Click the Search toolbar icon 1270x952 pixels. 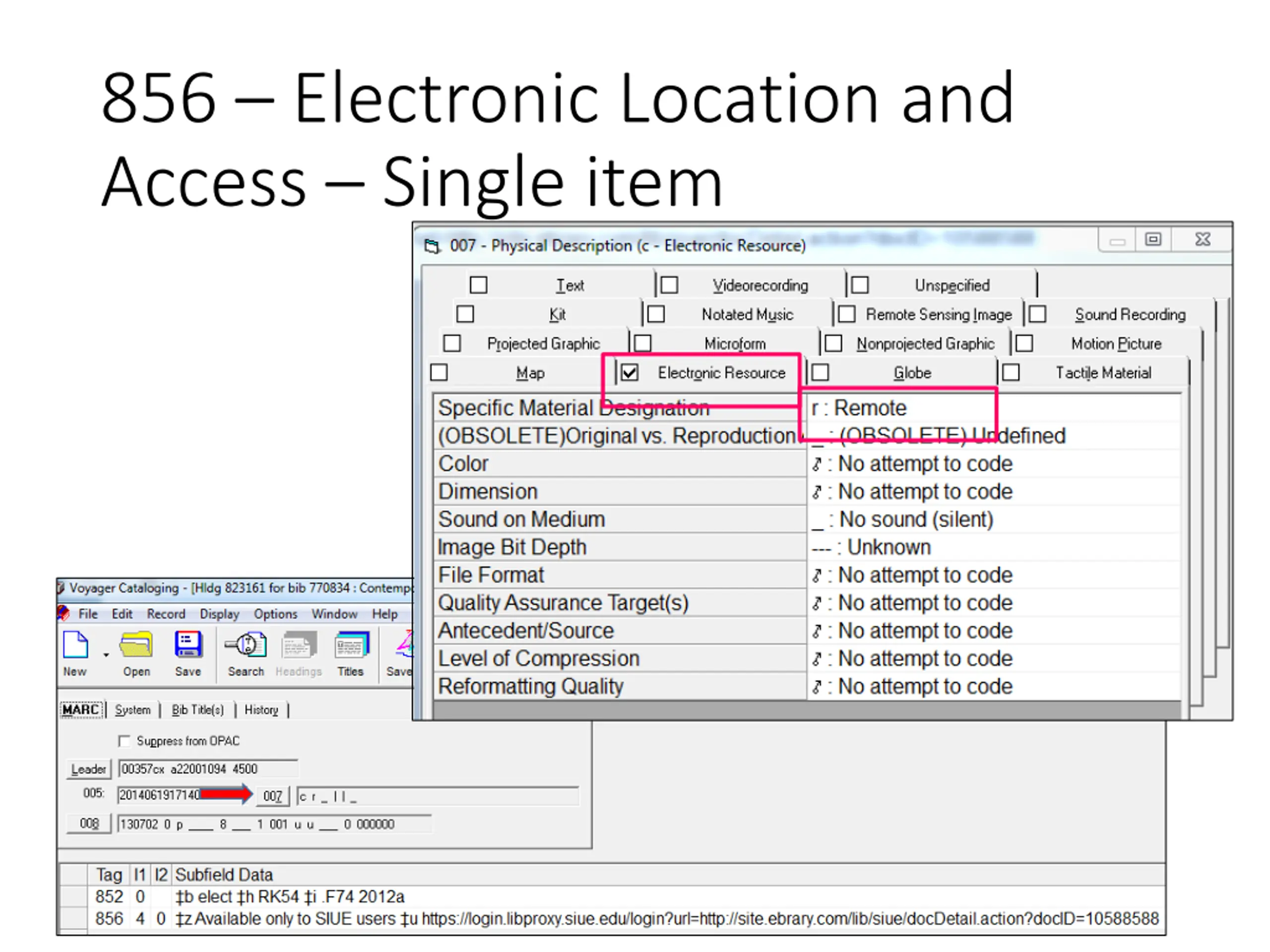(246, 645)
